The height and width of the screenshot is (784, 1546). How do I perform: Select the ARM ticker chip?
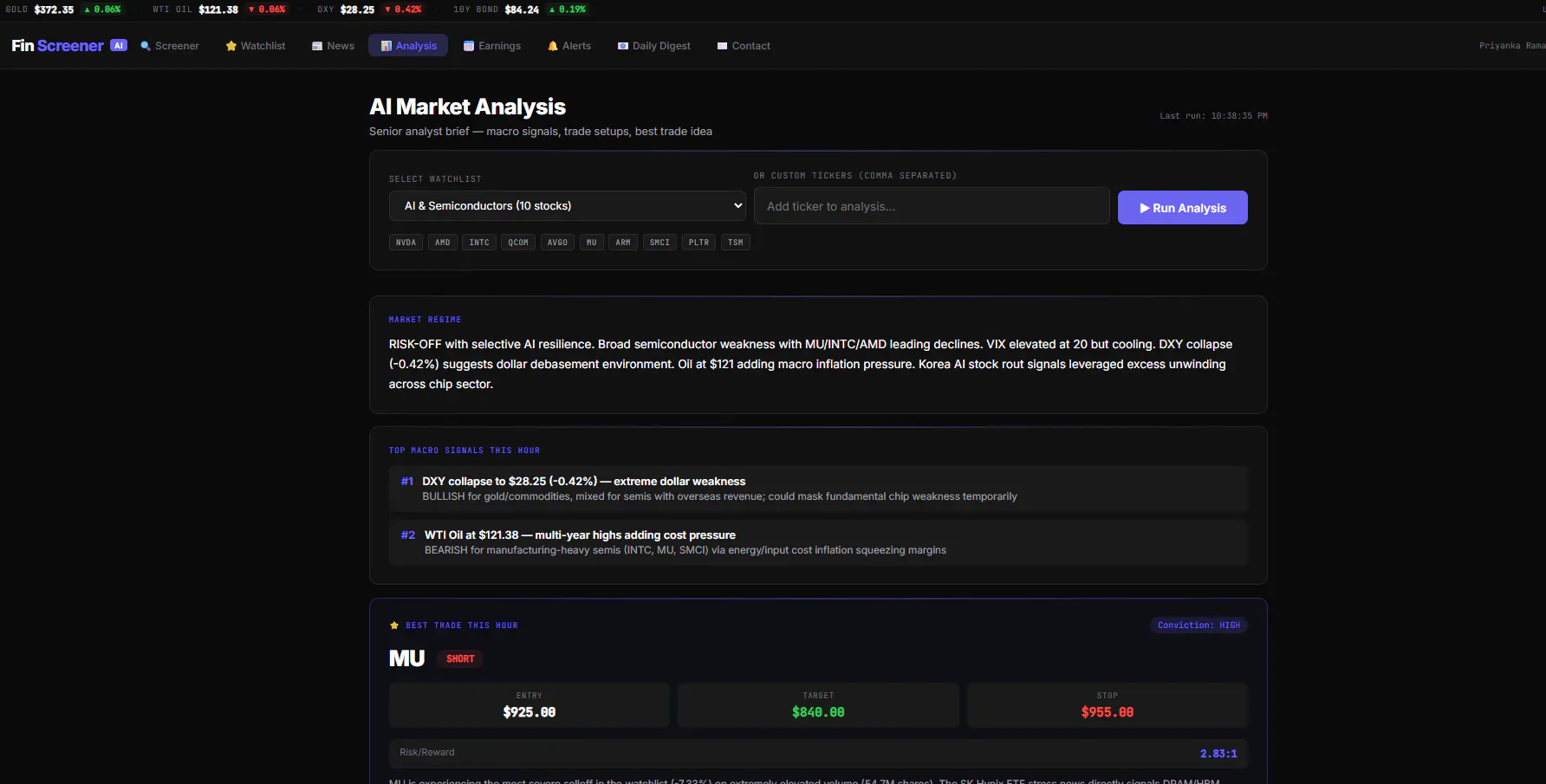[x=623, y=243]
